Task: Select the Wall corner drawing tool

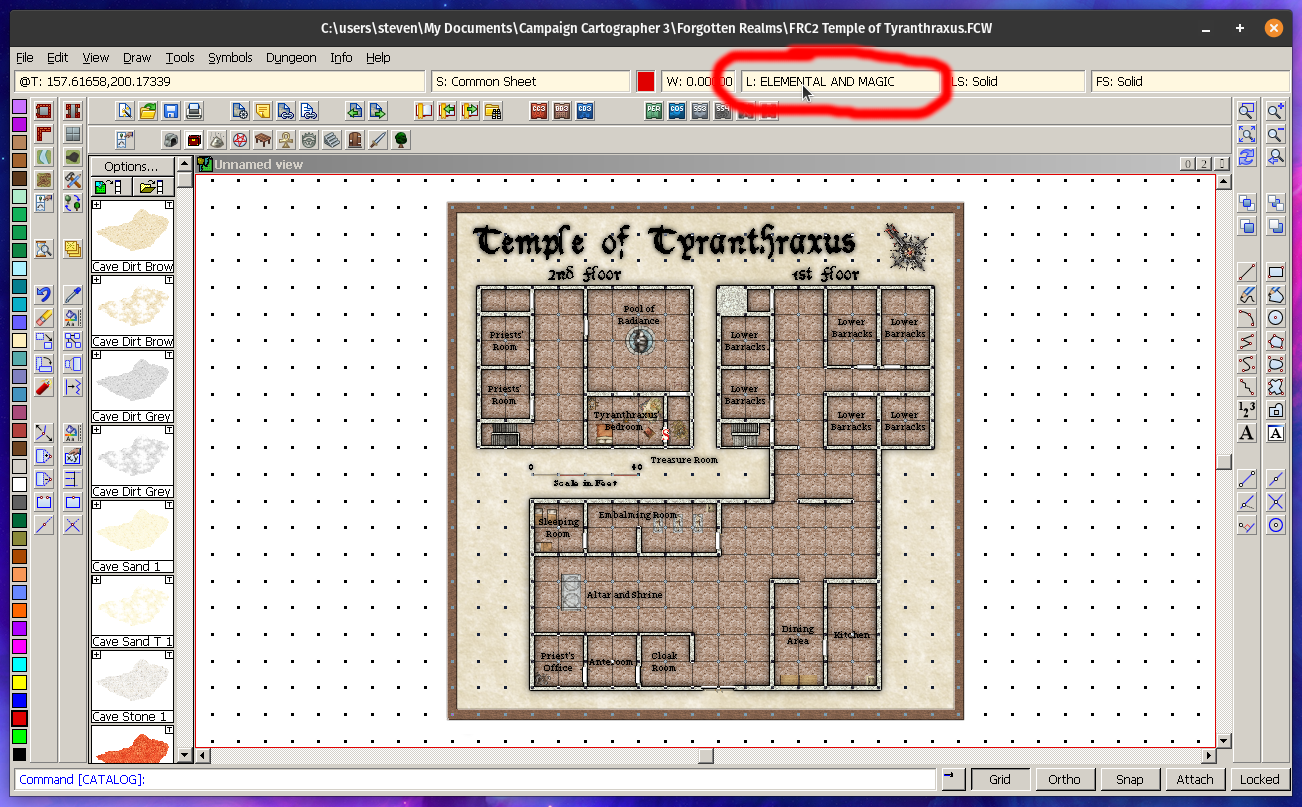Action: pos(44,134)
